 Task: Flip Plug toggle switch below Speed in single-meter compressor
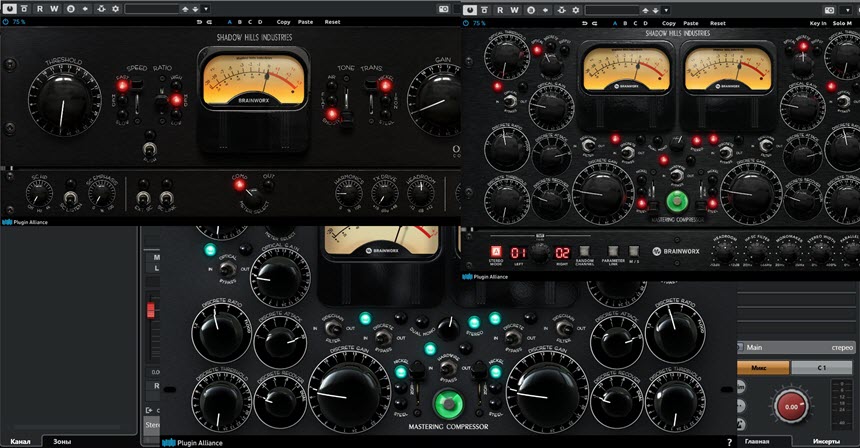pos(148,149)
